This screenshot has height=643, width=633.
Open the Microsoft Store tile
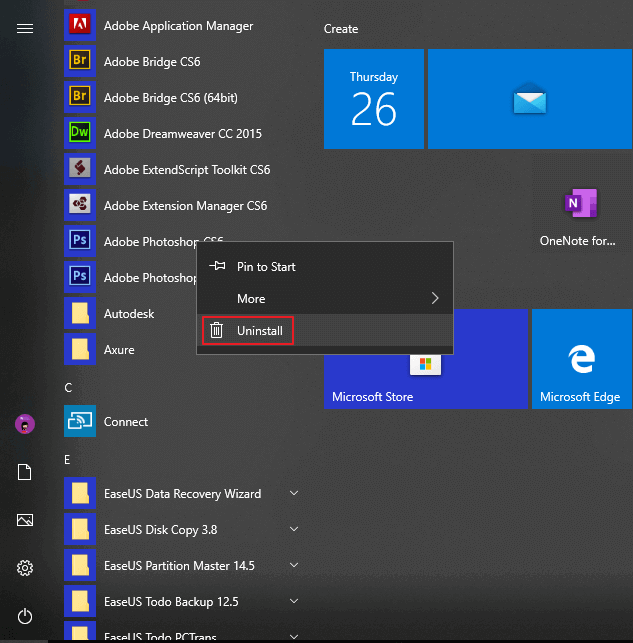coord(425,360)
